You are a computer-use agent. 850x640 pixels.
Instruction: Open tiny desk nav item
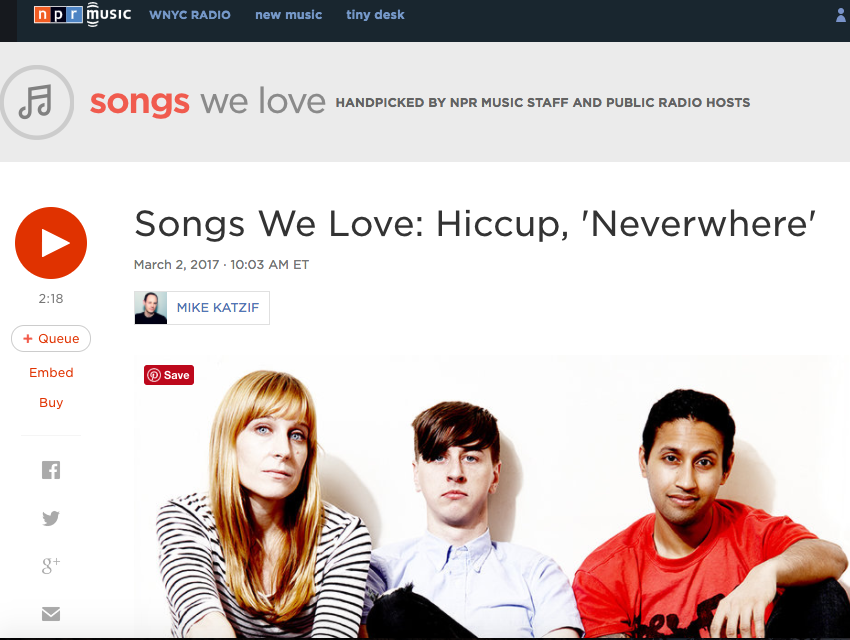tap(375, 15)
